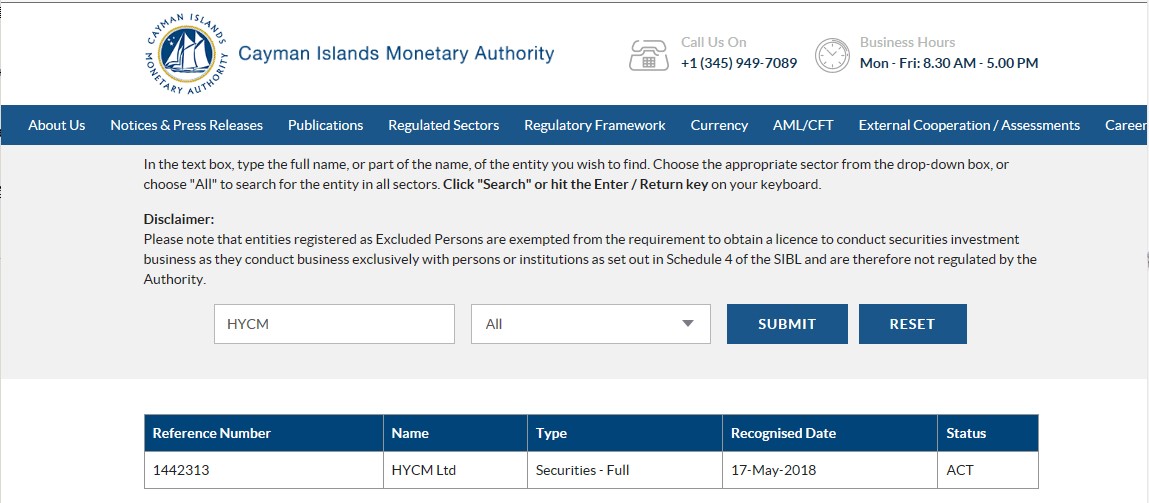Open the Regulated Sectors menu
This screenshot has width=1149, height=503.
[x=443, y=125]
